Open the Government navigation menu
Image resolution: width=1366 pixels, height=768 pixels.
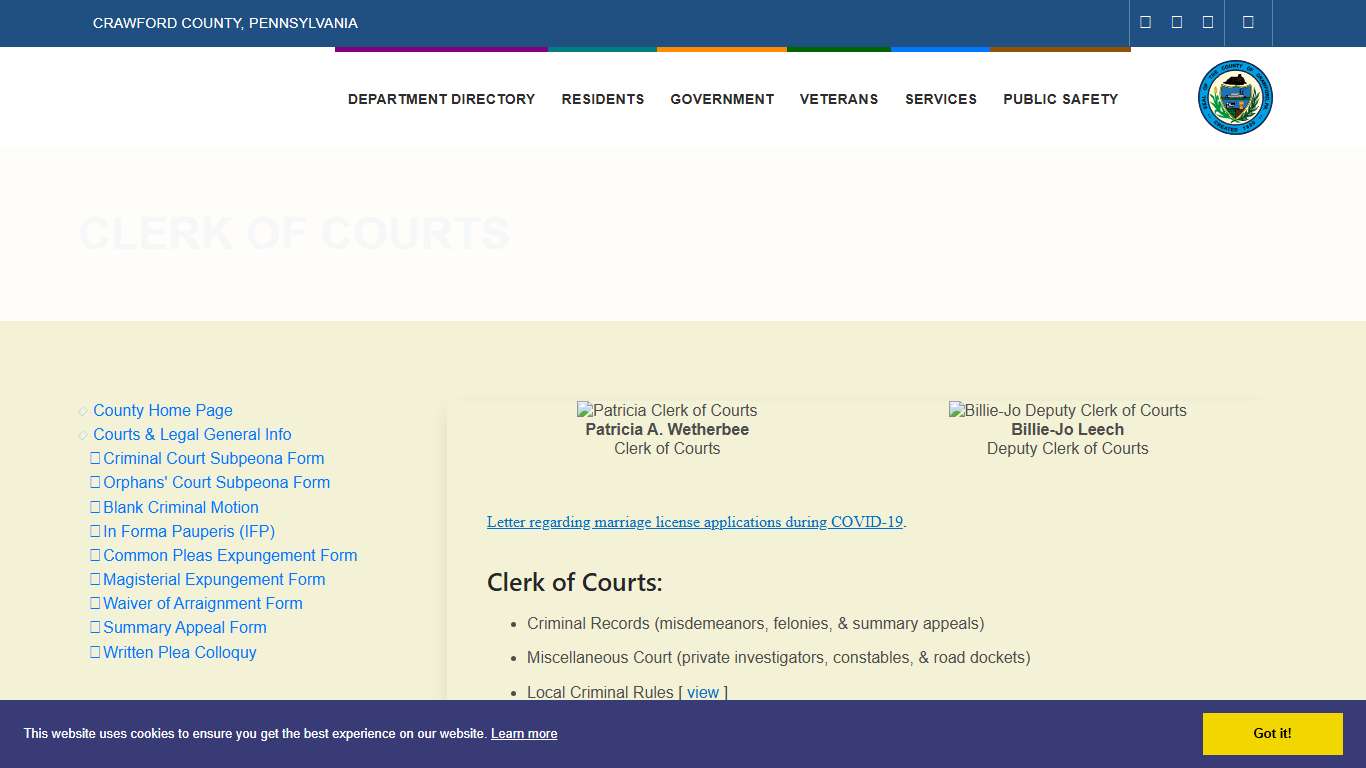pos(722,99)
